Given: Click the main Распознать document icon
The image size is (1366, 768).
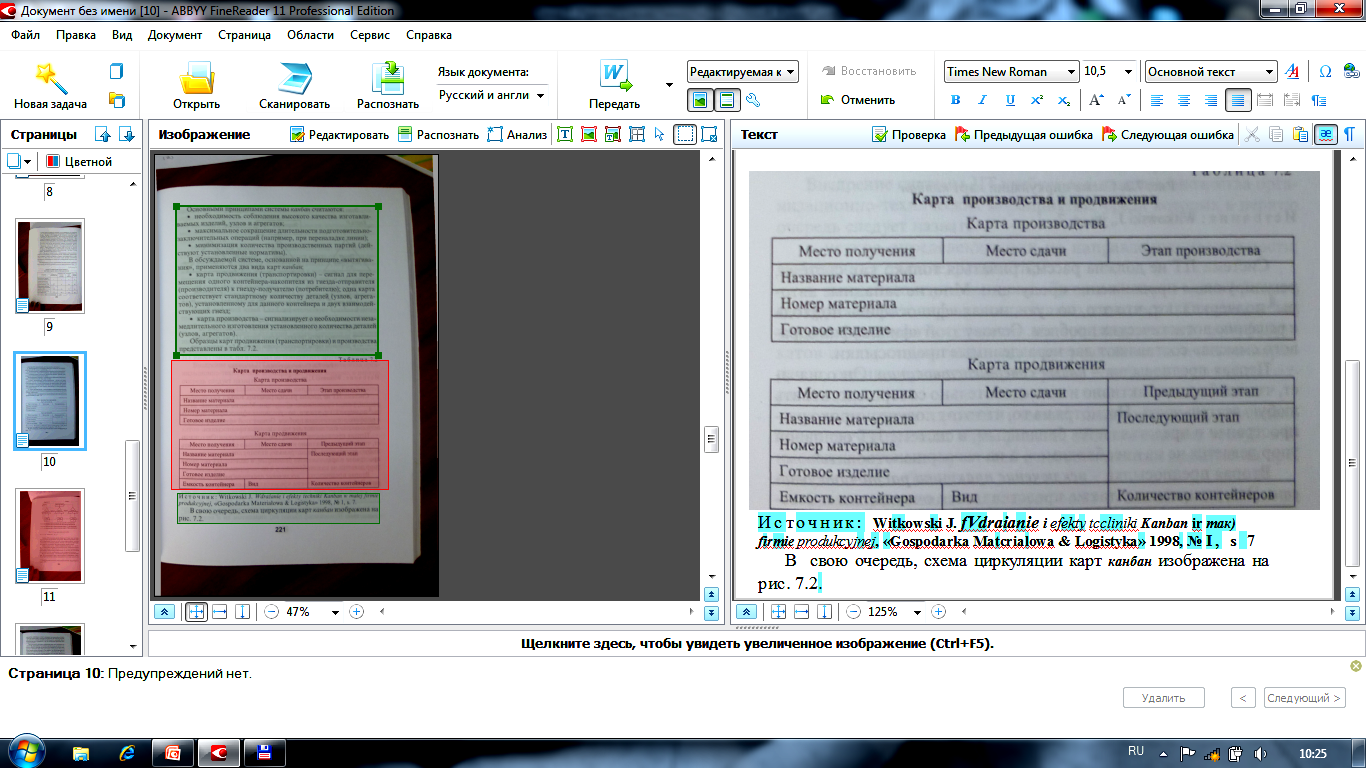Looking at the screenshot, I should click(387, 78).
